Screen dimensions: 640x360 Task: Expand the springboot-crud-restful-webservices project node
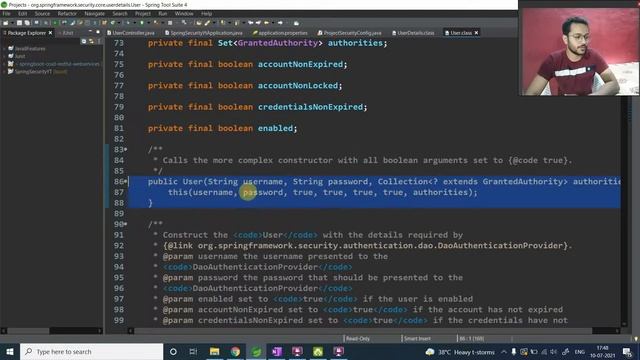[x=4, y=64]
